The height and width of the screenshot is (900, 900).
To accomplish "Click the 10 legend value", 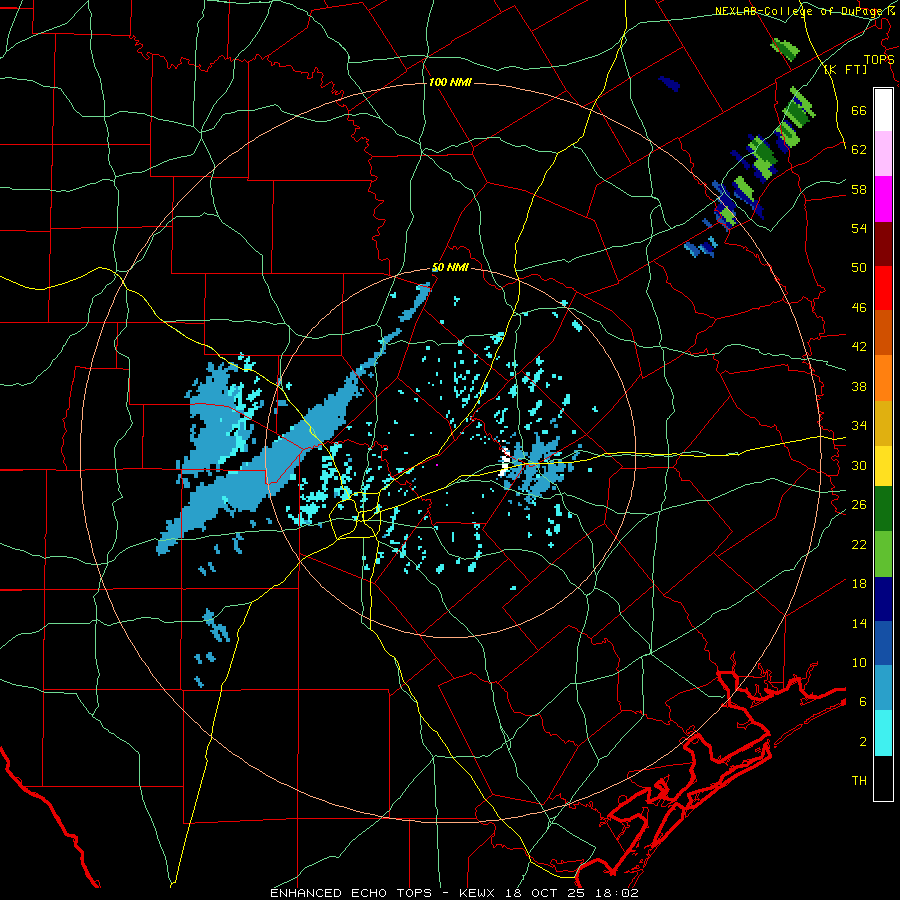I will (859, 662).
